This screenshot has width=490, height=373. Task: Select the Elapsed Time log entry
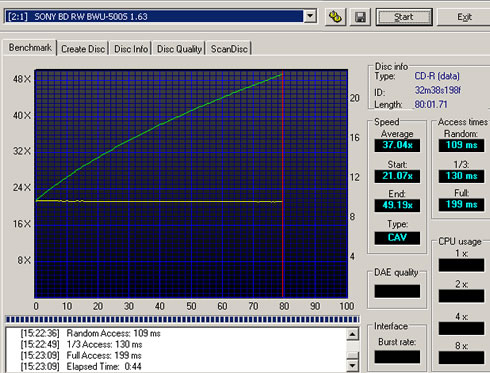[81, 366]
